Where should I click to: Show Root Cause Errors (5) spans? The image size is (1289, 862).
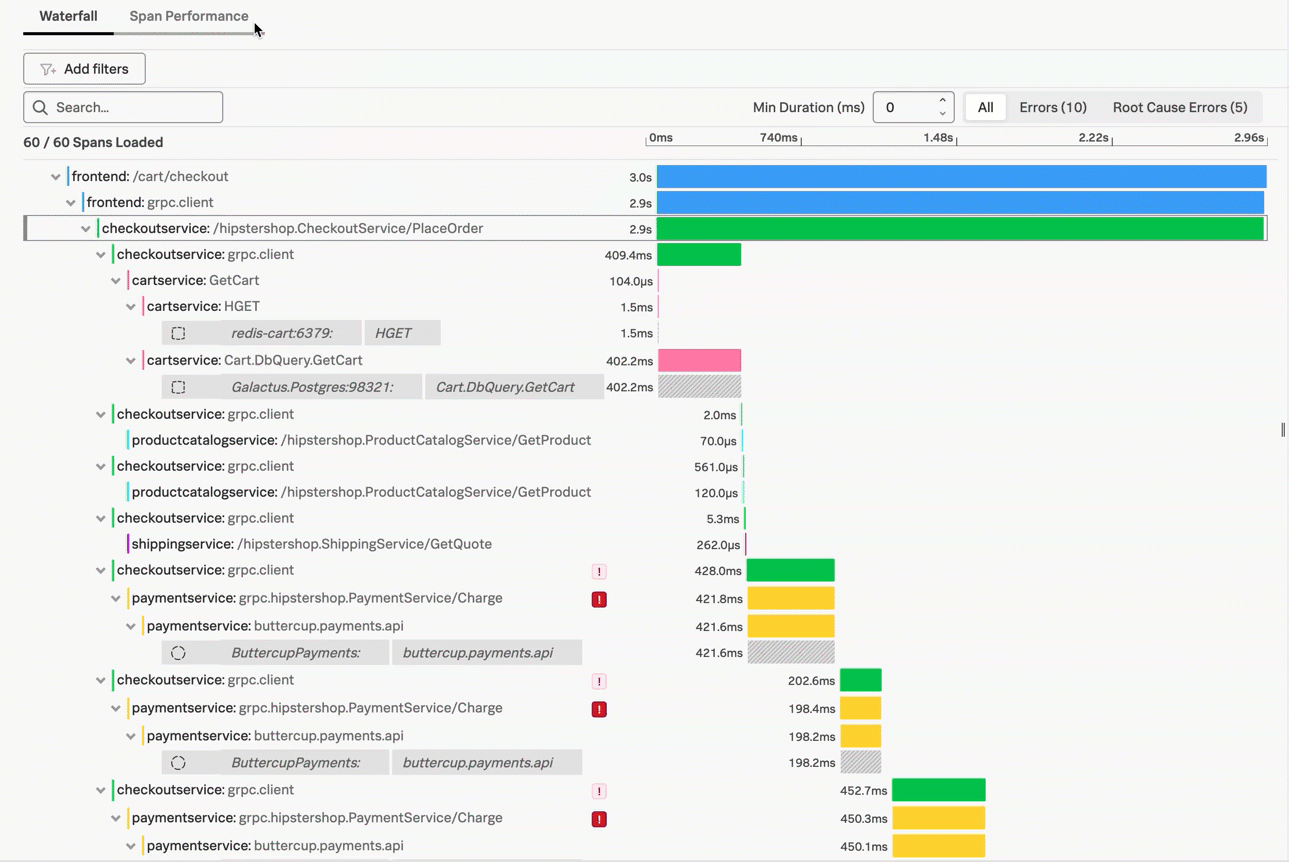pos(1180,107)
